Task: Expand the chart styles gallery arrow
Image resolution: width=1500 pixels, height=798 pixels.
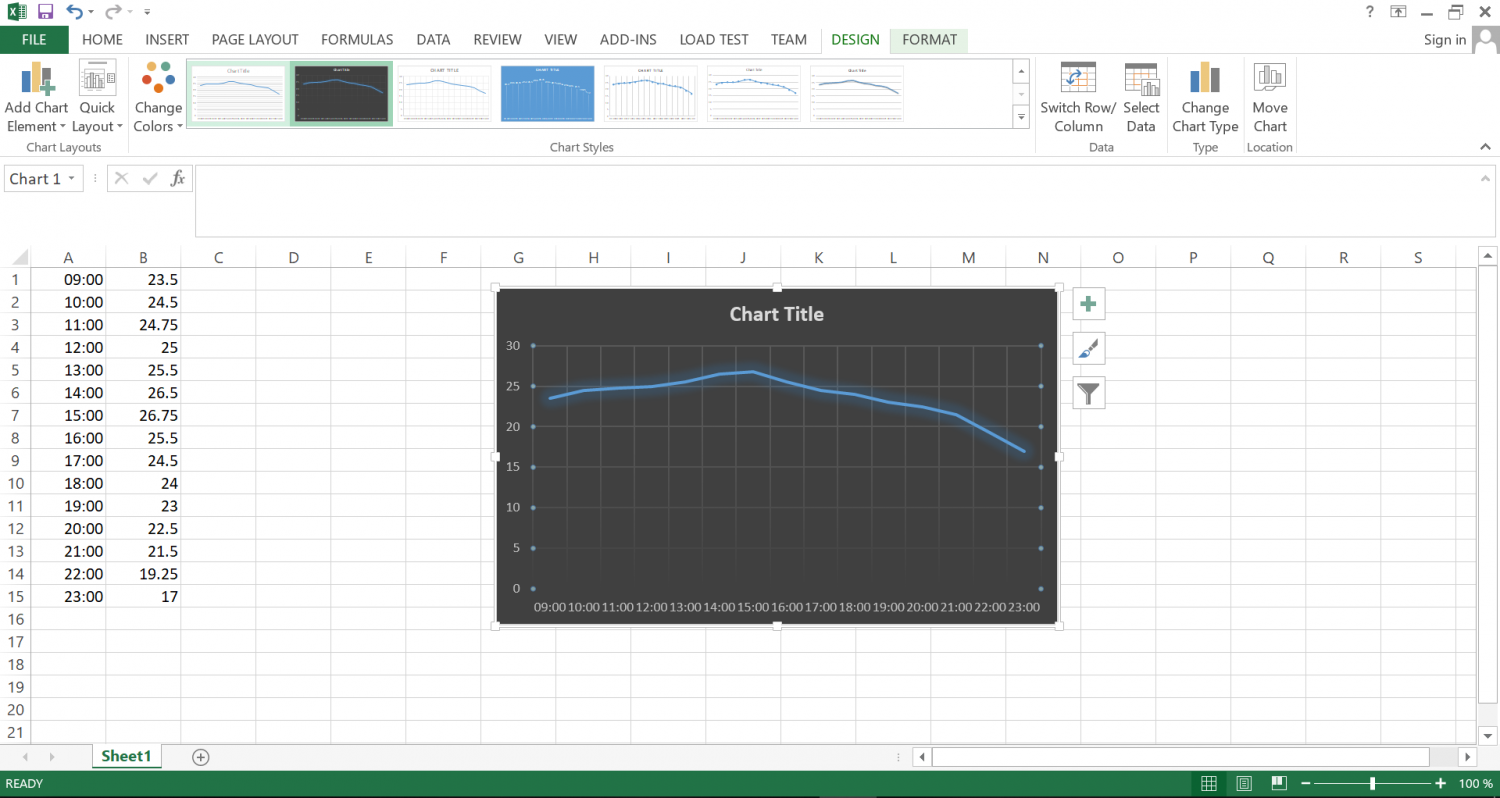Action: coord(1021,117)
